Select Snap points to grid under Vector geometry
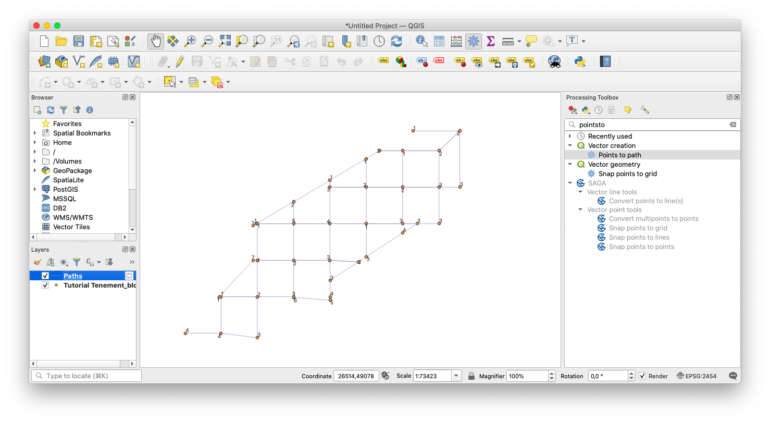This screenshot has width=770, height=422. [627, 173]
